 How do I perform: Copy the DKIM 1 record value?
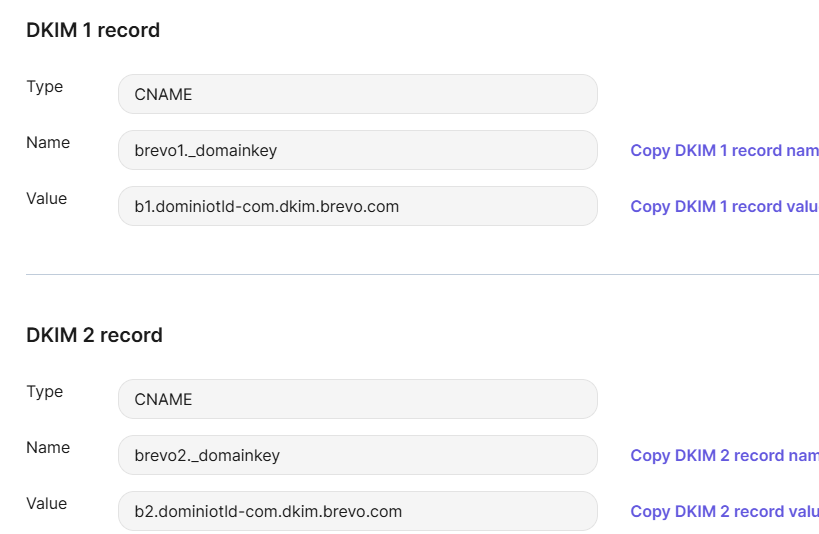pos(724,206)
